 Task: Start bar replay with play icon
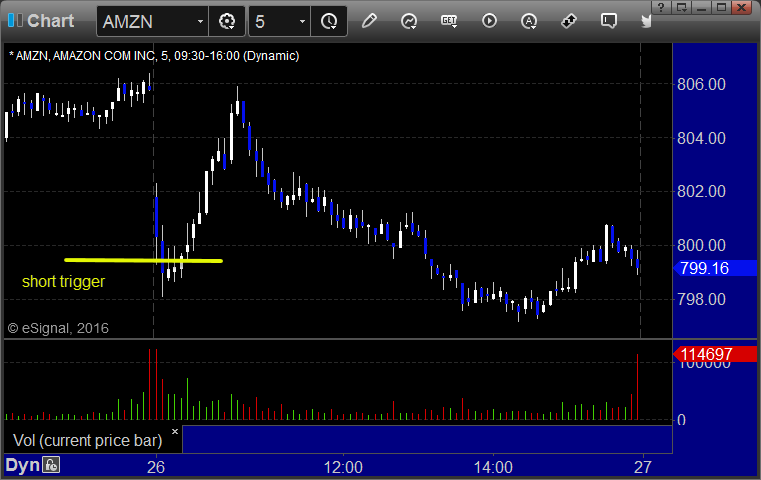coord(489,21)
